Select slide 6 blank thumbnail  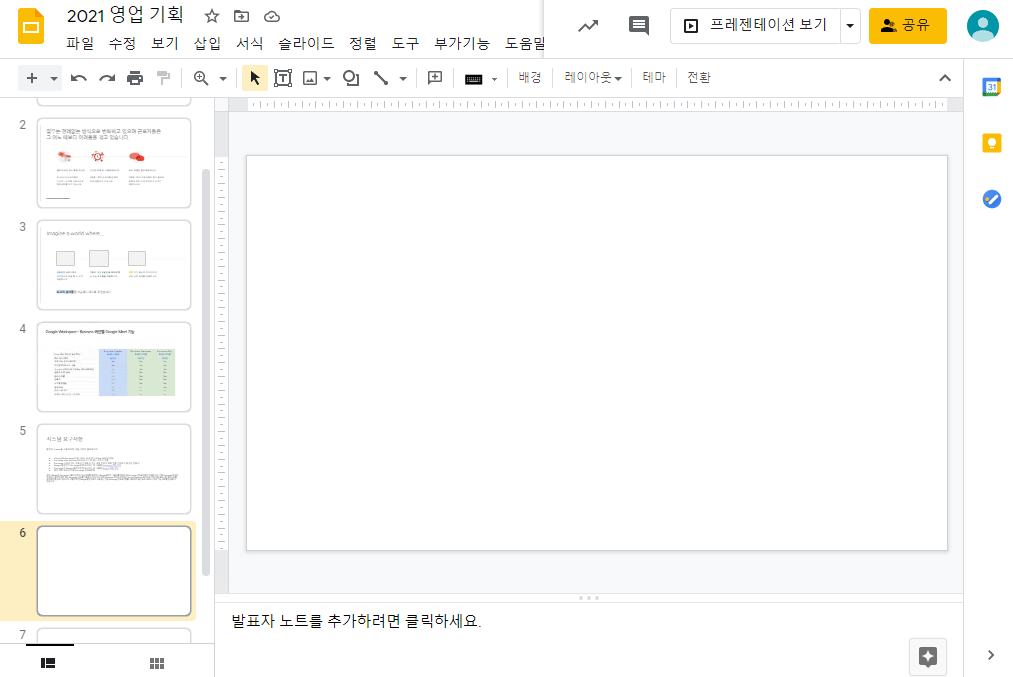pos(114,571)
